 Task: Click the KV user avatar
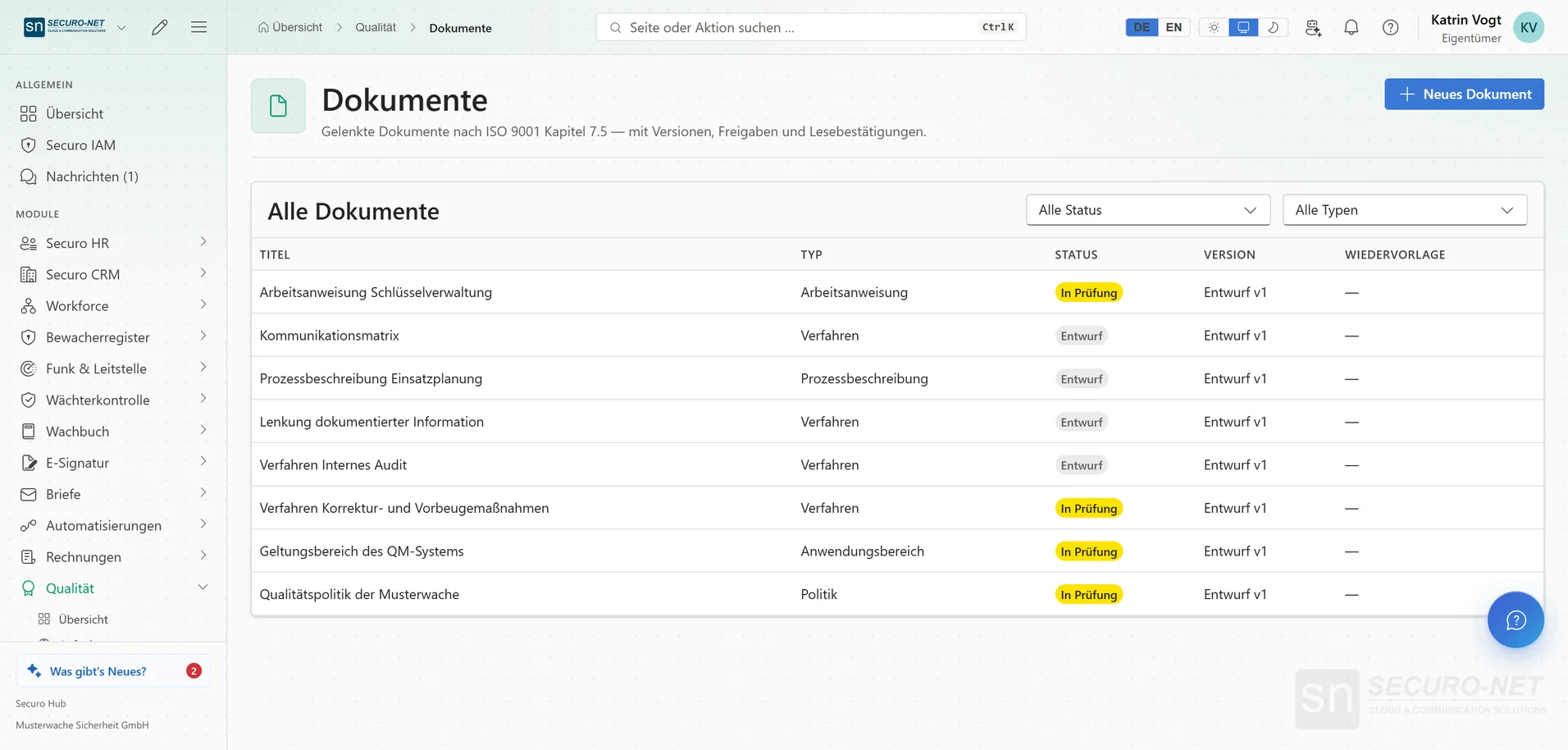1529,27
